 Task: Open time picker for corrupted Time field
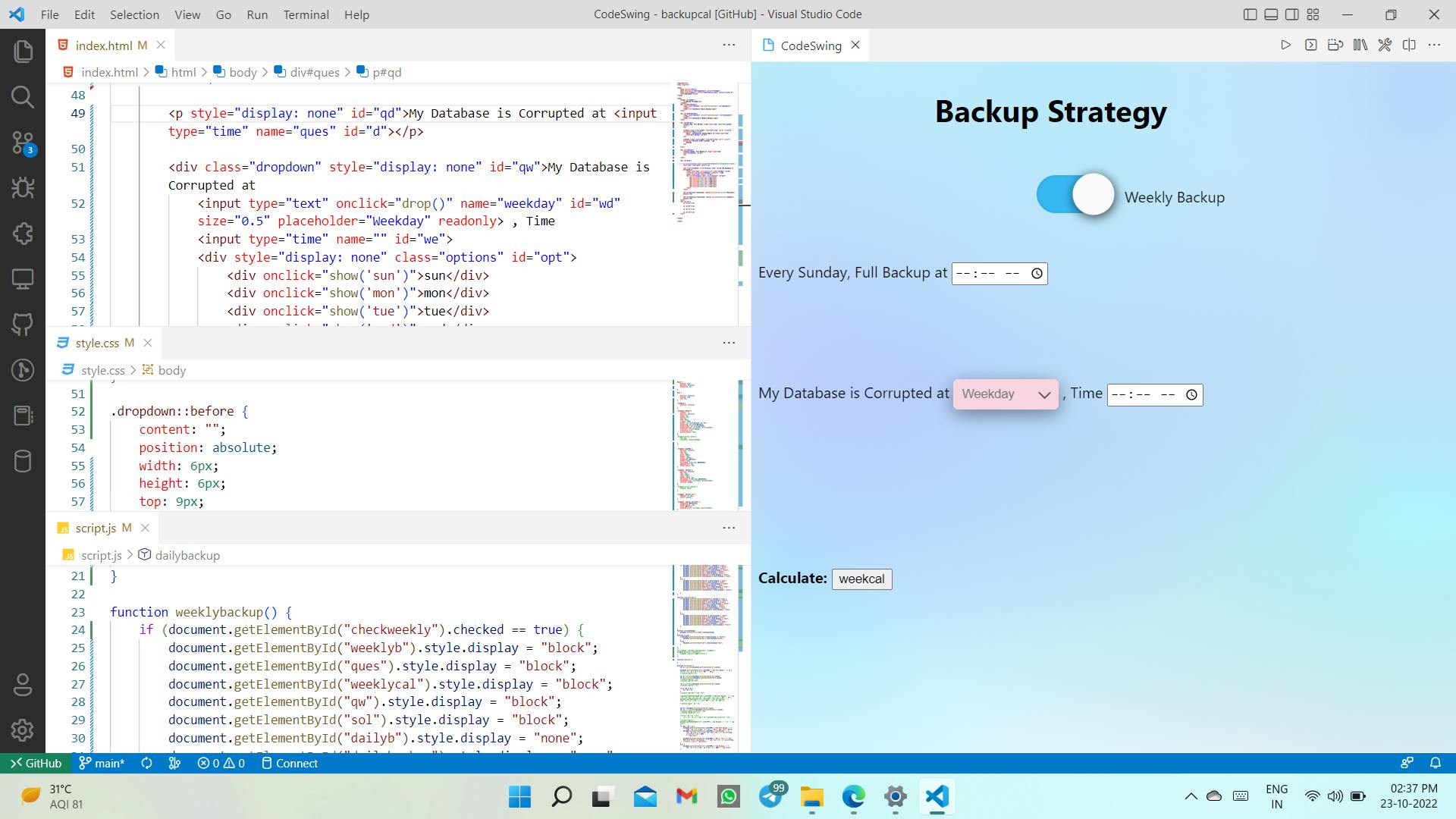[1191, 395]
